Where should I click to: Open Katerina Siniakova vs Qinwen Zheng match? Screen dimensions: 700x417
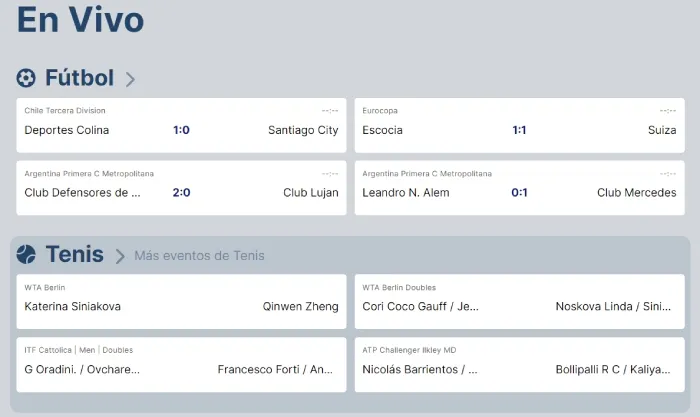[181, 302]
